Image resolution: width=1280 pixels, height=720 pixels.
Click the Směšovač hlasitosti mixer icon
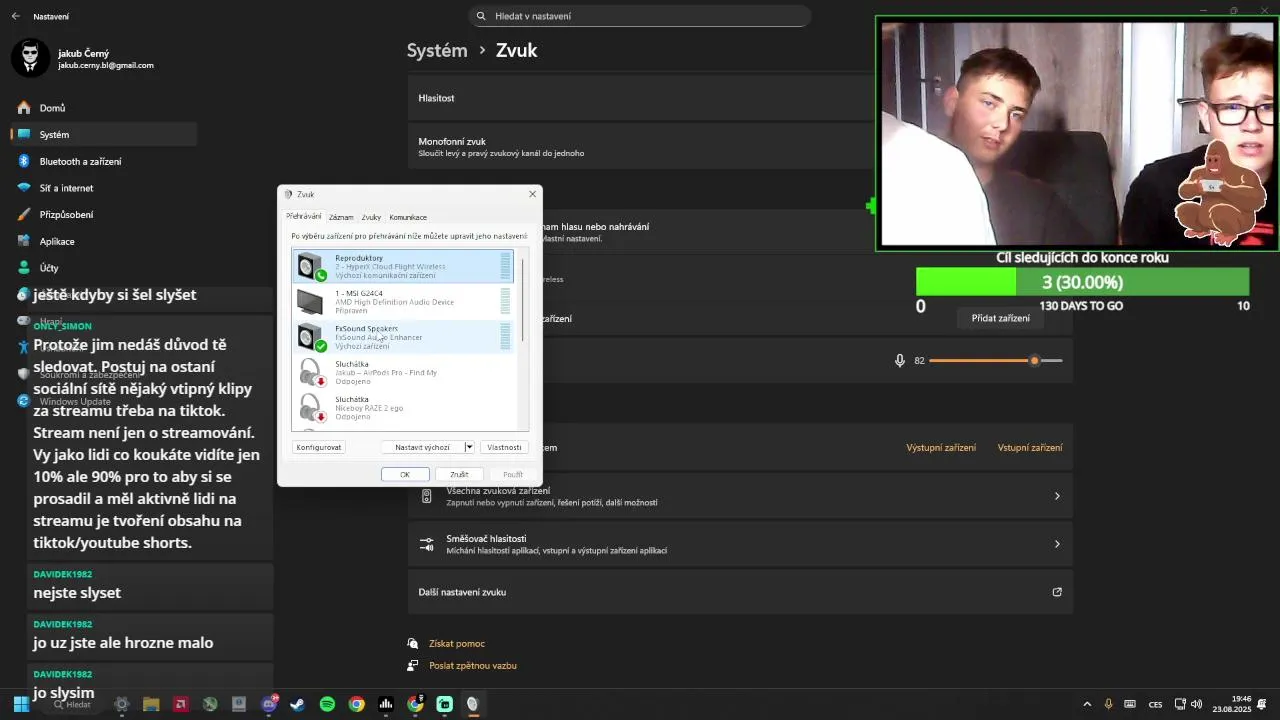tap(427, 544)
